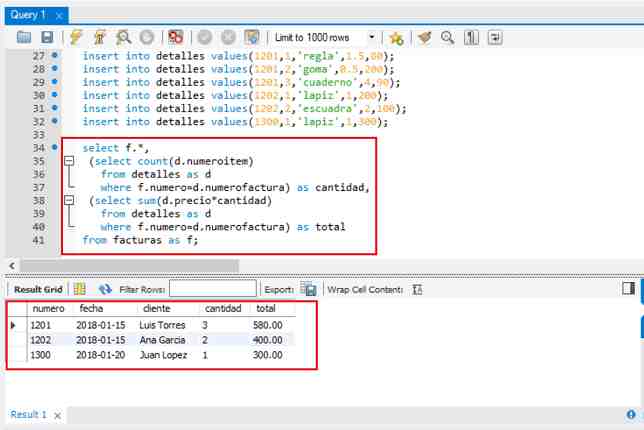Open find panel with magnifier icon

447,38
